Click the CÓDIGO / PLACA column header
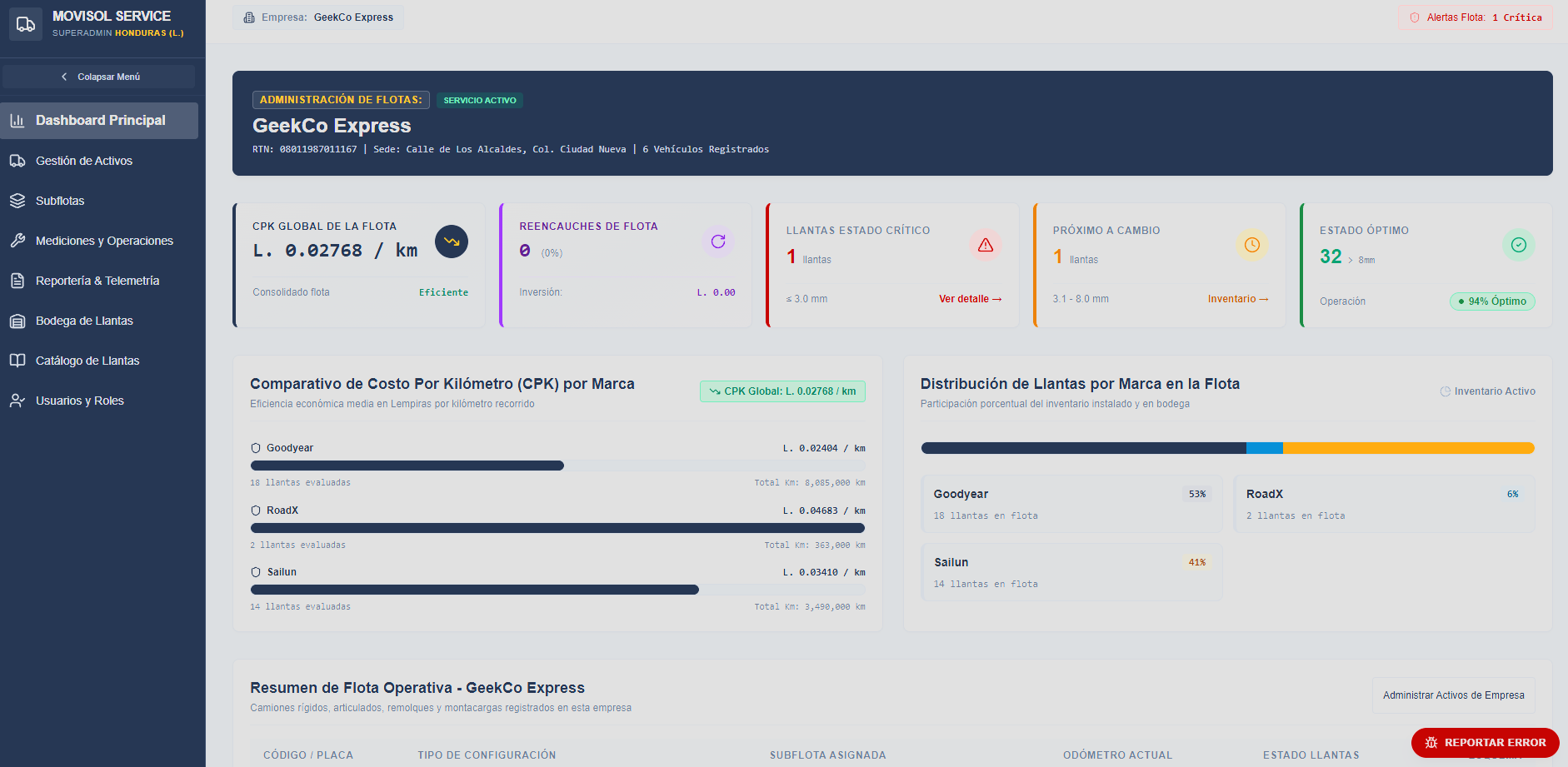The width and height of the screenshot is (1568, 767). pyautogui.click(x=308, y=755)
